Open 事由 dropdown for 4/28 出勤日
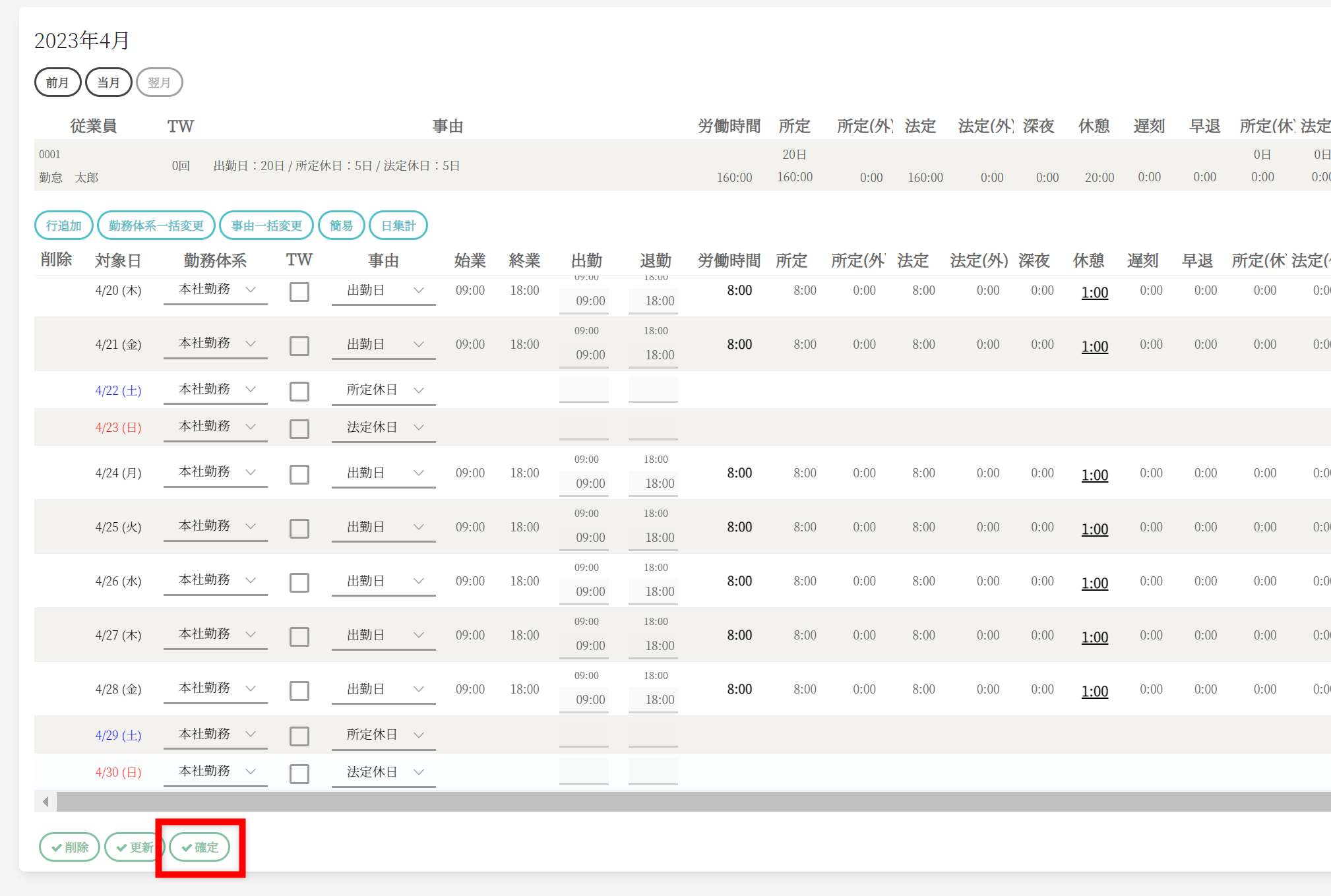The width and height of the screenshot is (1331, 896). (383, 690)
